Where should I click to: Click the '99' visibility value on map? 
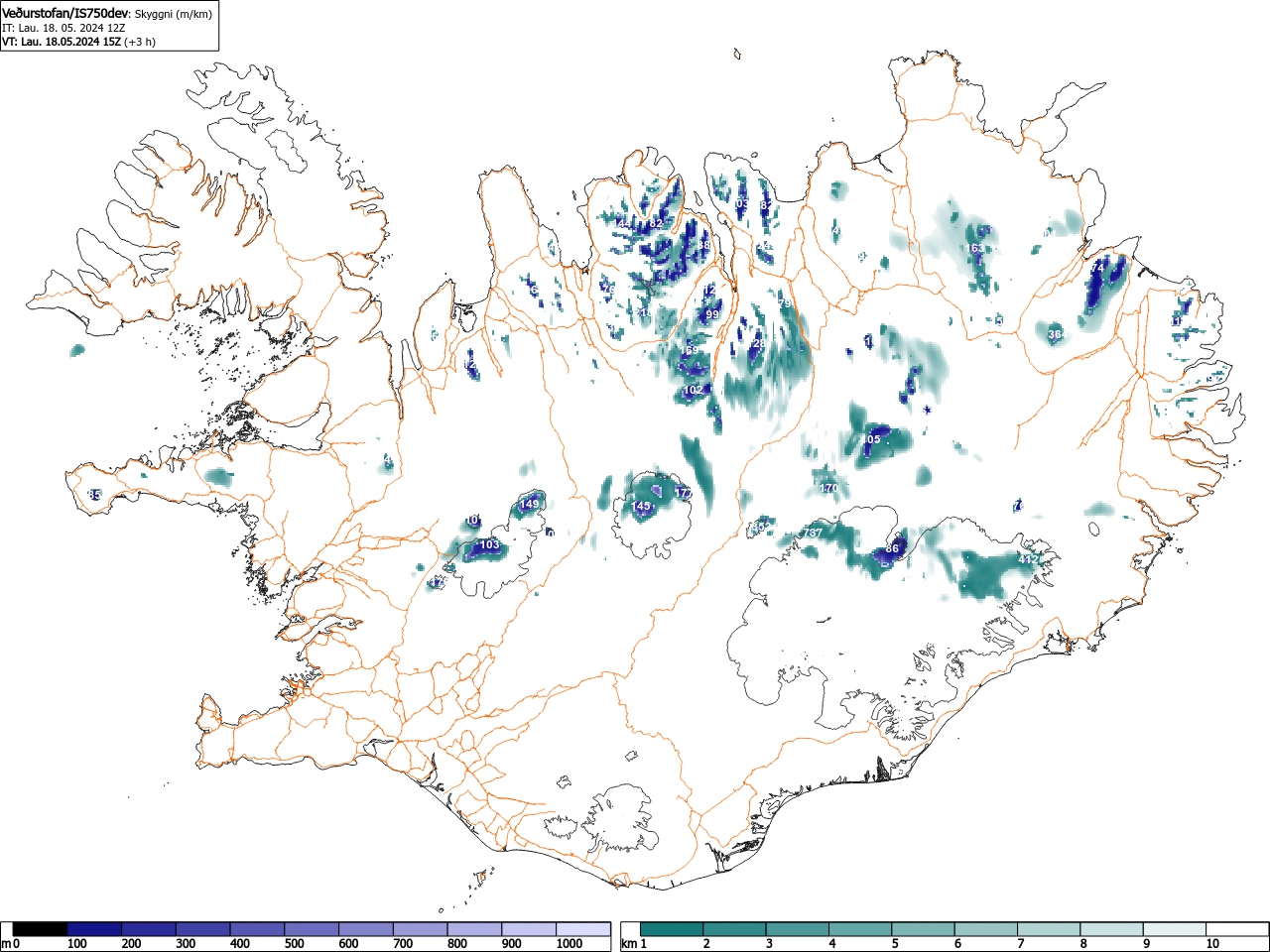pyautogui.click(x=711, y=314)
